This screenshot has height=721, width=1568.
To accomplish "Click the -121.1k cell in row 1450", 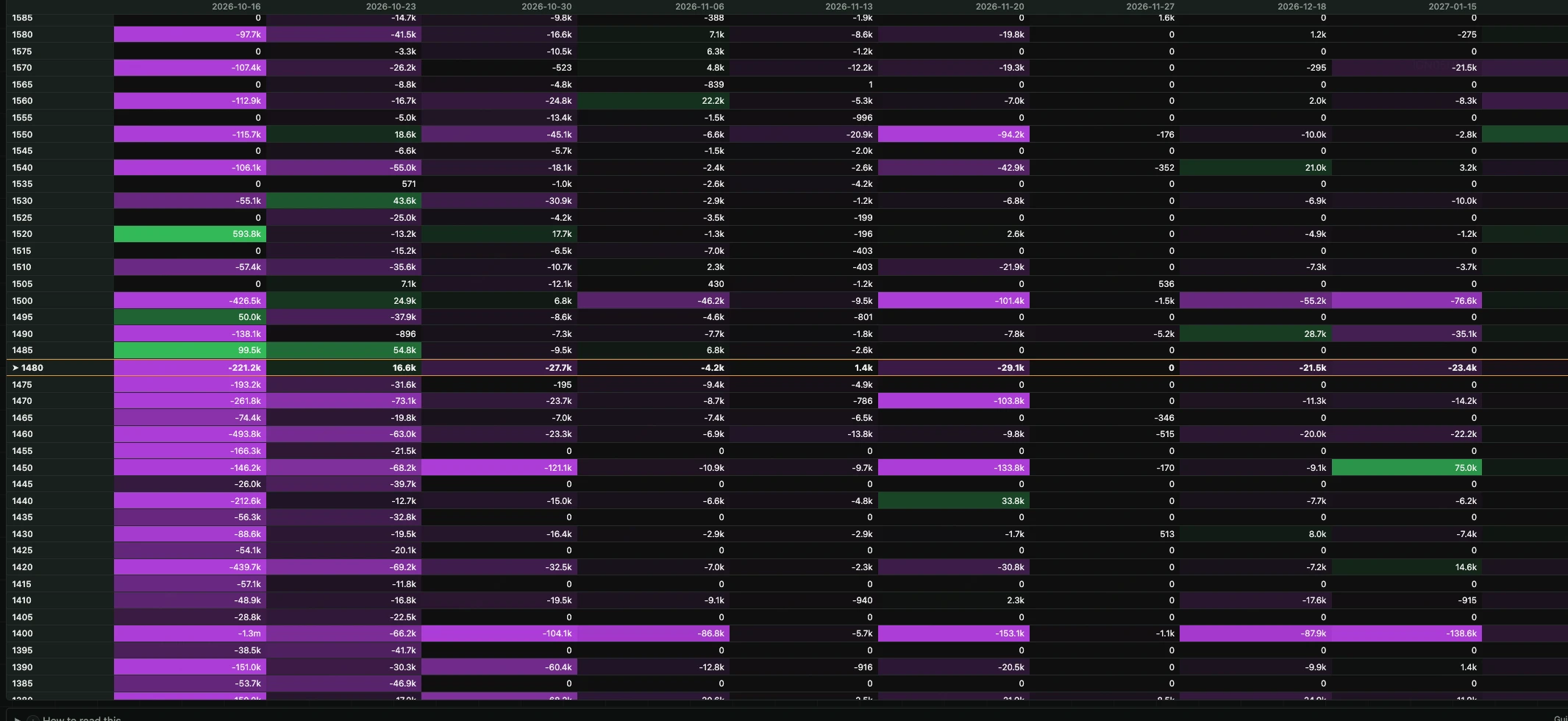I will coord(499,468).
